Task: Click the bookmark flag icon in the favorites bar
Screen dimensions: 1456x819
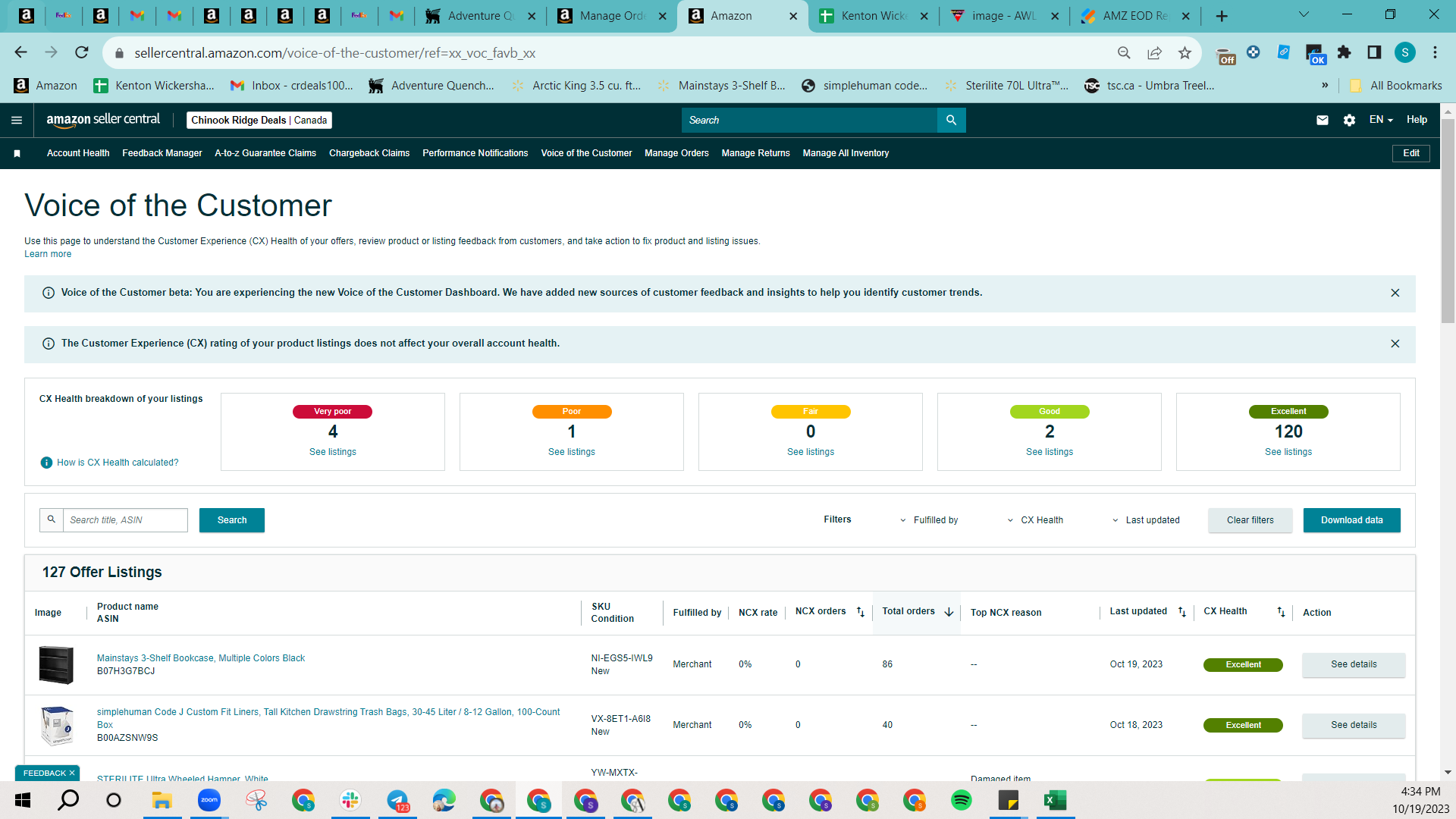Action: pyautogui.click(x=17, y=153)
